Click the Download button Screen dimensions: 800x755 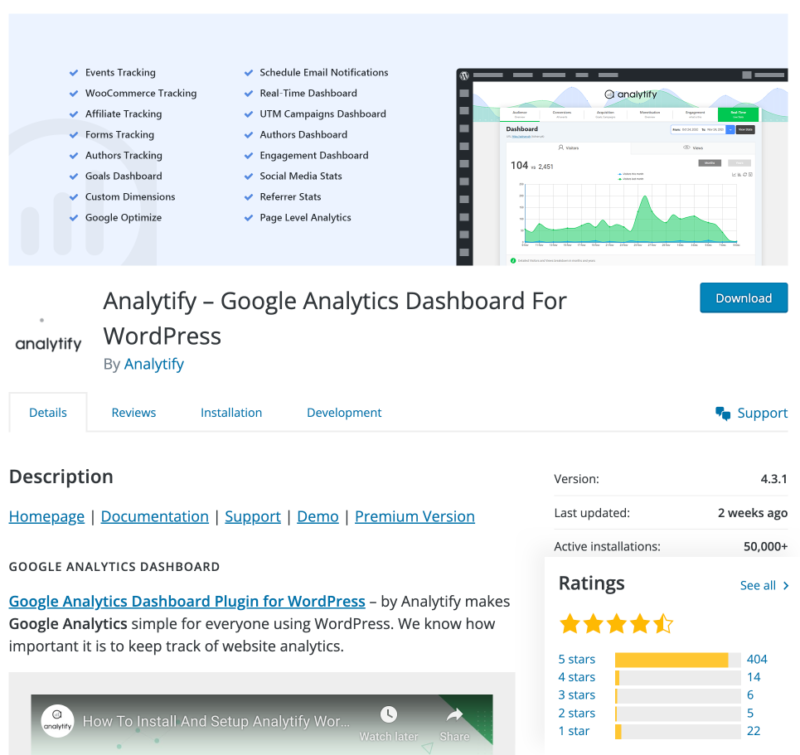pyautogui.click(x=743, y=298)
